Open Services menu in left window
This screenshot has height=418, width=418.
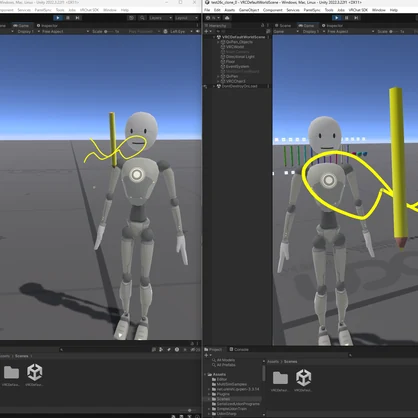click(x=24, y=10)
